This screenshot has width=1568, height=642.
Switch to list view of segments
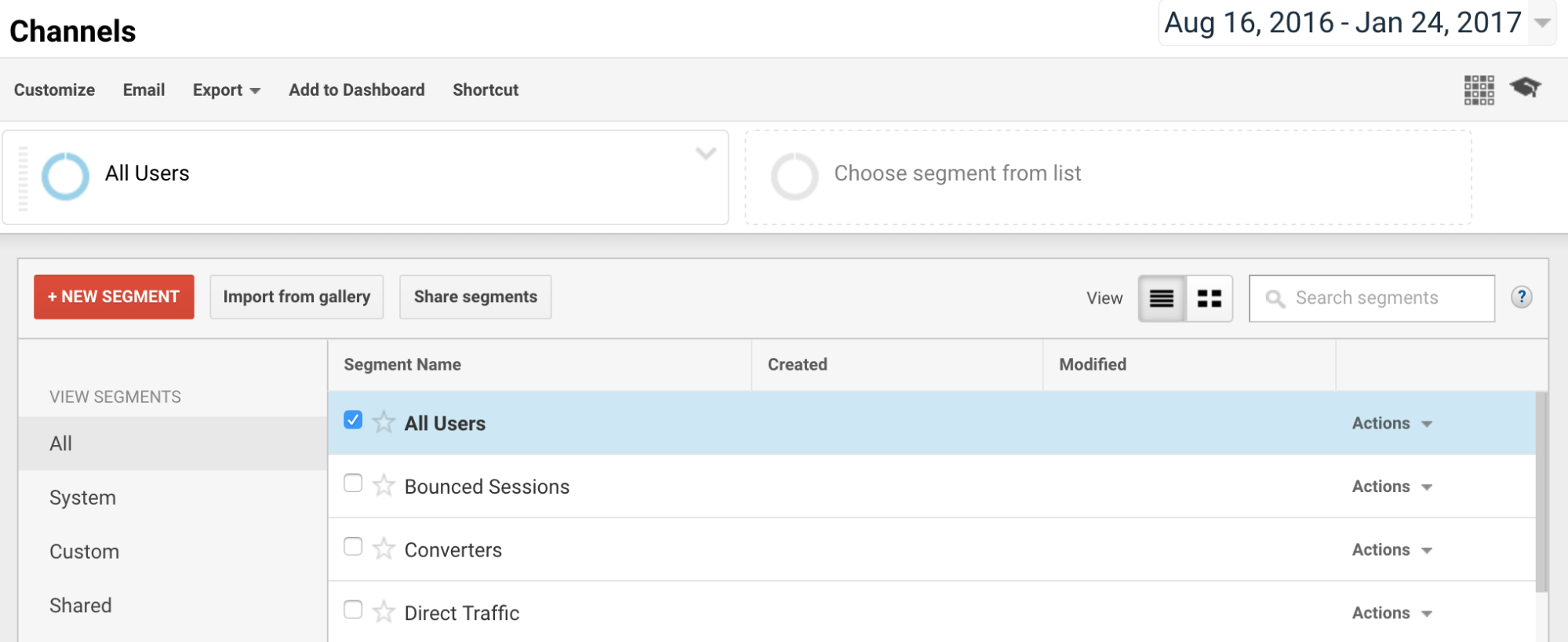[x=1162, y=298]
